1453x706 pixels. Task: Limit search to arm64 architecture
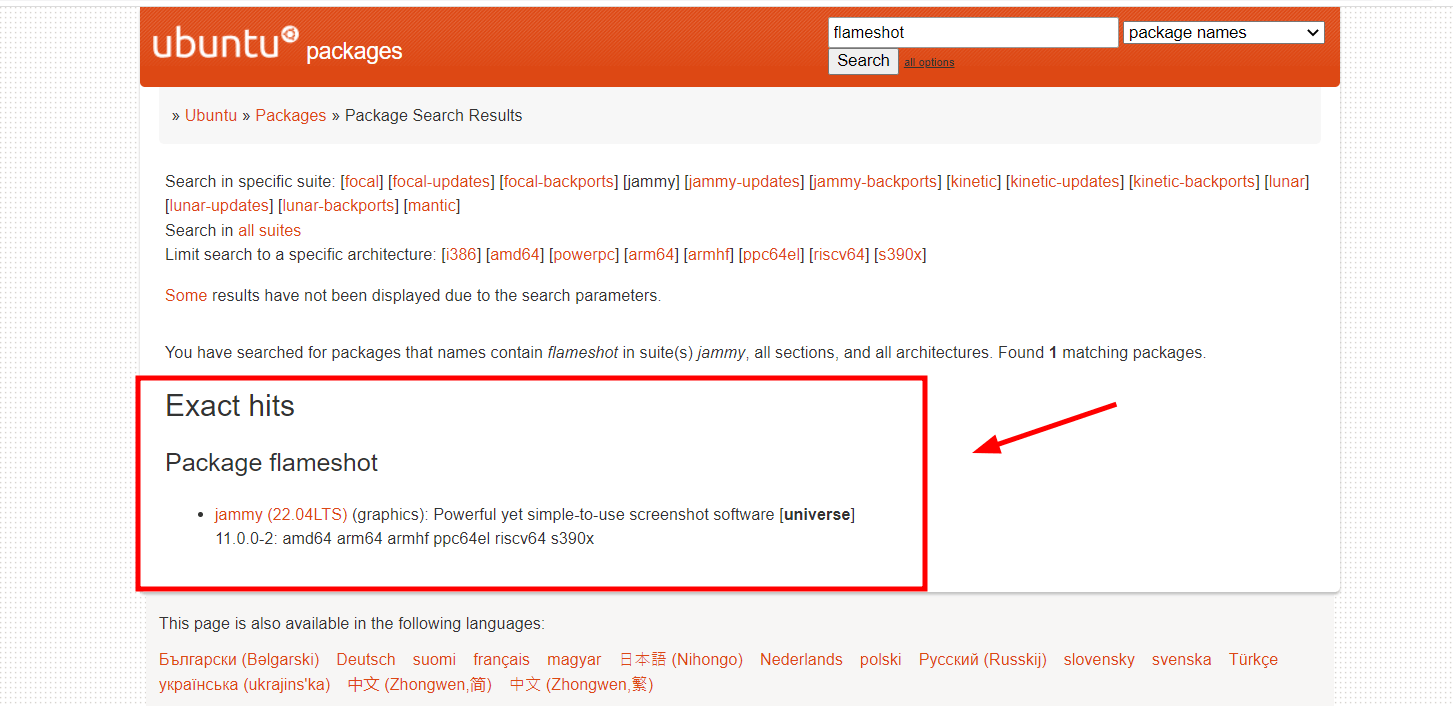pyautogui.click(x=652, y=254)
